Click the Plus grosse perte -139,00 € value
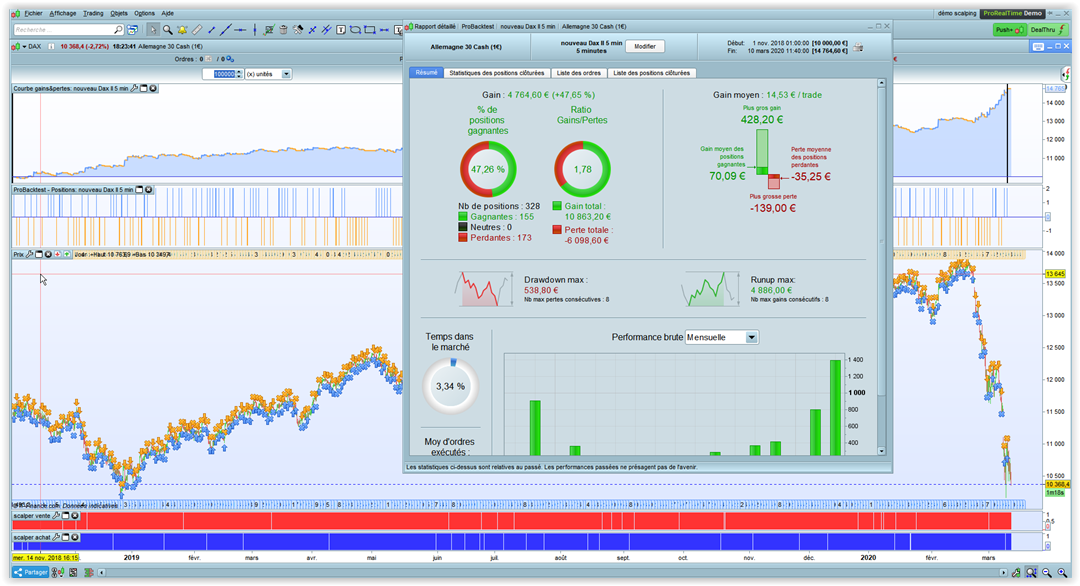The height and width of the screenshot is (586, 1080). coord(773,208)
